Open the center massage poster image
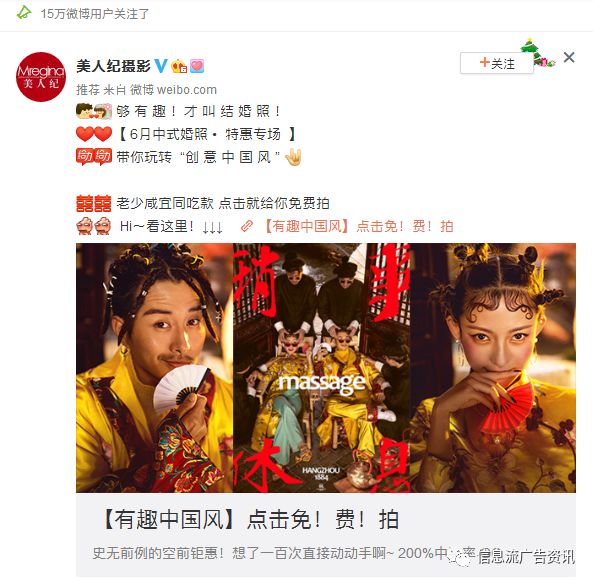This screenshot has width=593, height=583. pyautogui.click(x=321, y=367)
